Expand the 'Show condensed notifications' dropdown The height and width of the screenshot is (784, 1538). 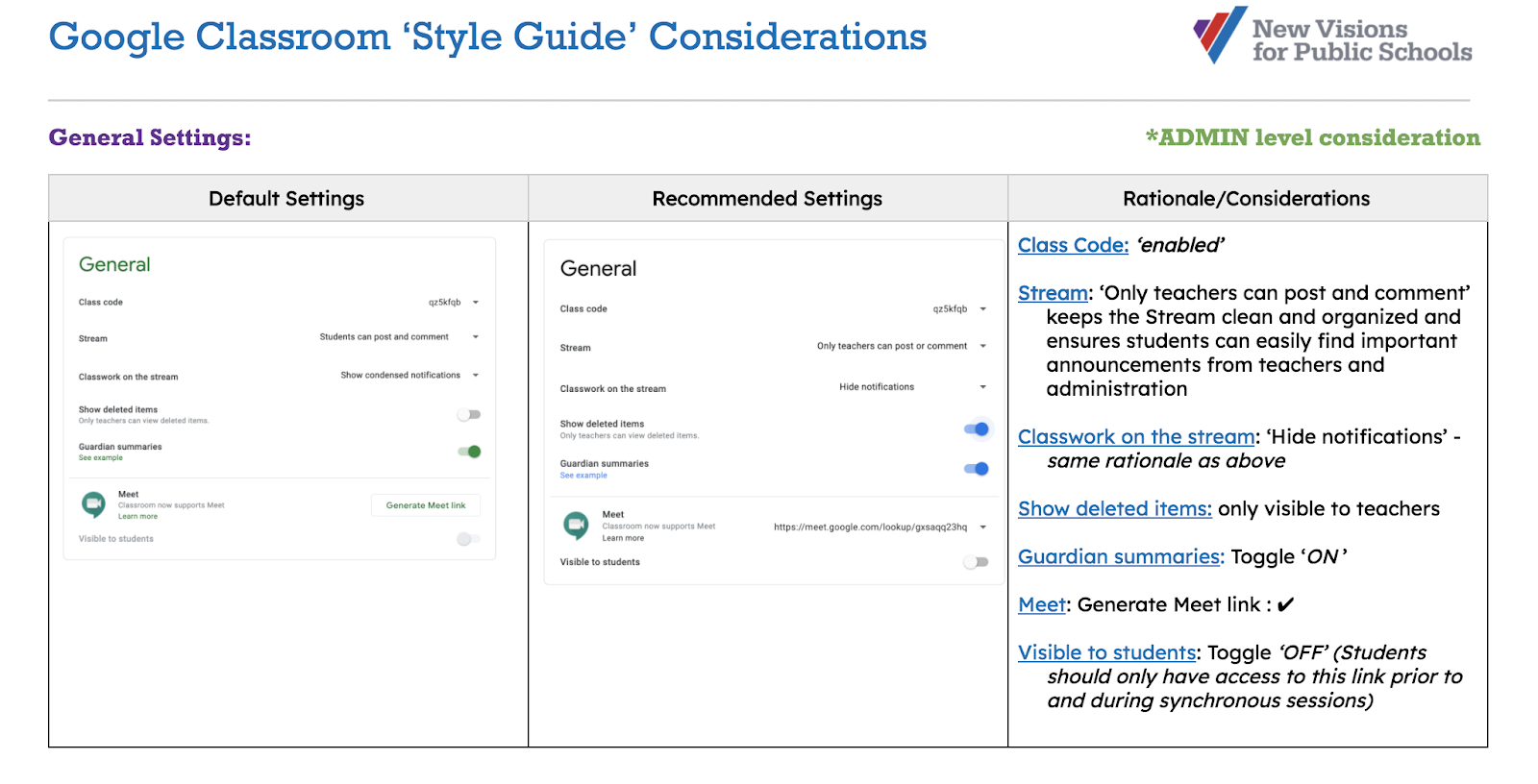tap(475, 376)
